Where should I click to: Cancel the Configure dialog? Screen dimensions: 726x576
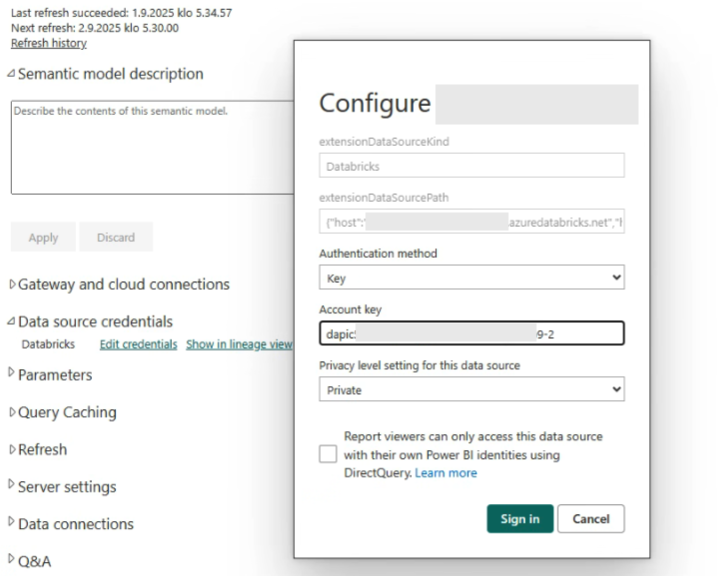click(591, 519)
